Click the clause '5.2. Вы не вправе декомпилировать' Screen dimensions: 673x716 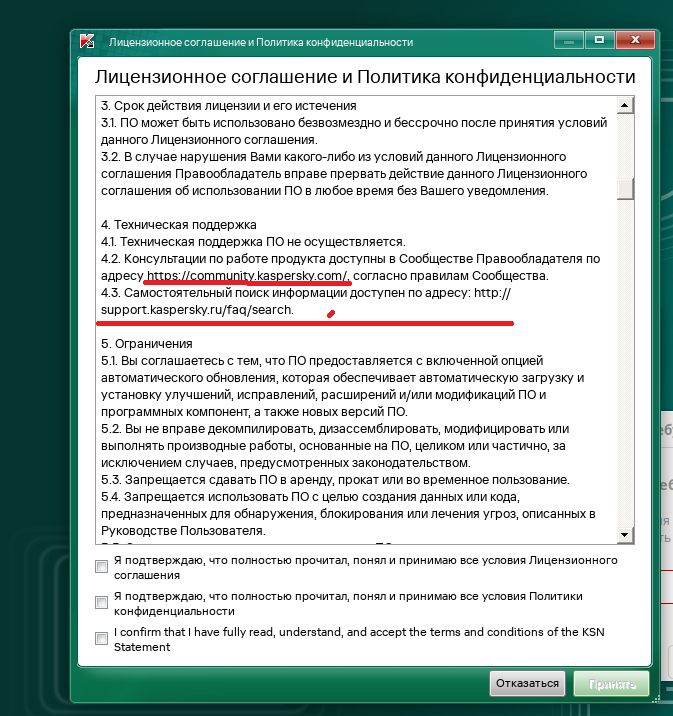coord(335,446)
